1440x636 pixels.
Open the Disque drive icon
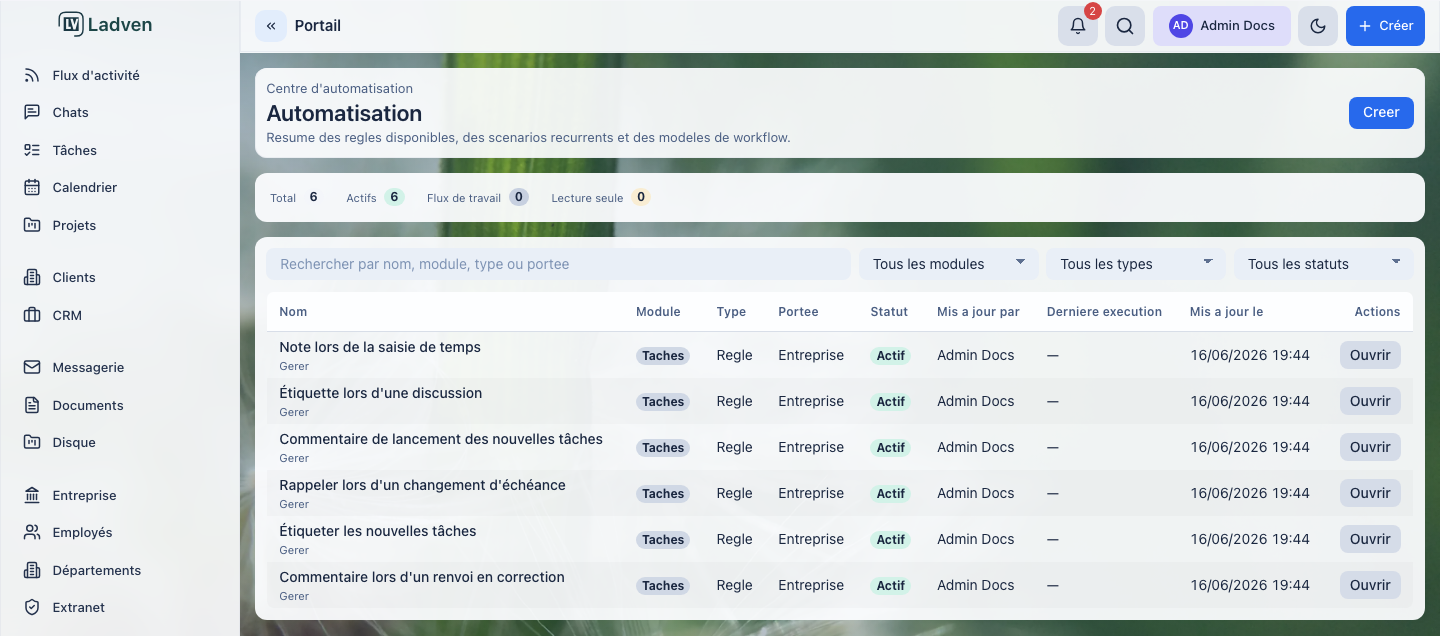pyautogui.click(x=32, y=442)
